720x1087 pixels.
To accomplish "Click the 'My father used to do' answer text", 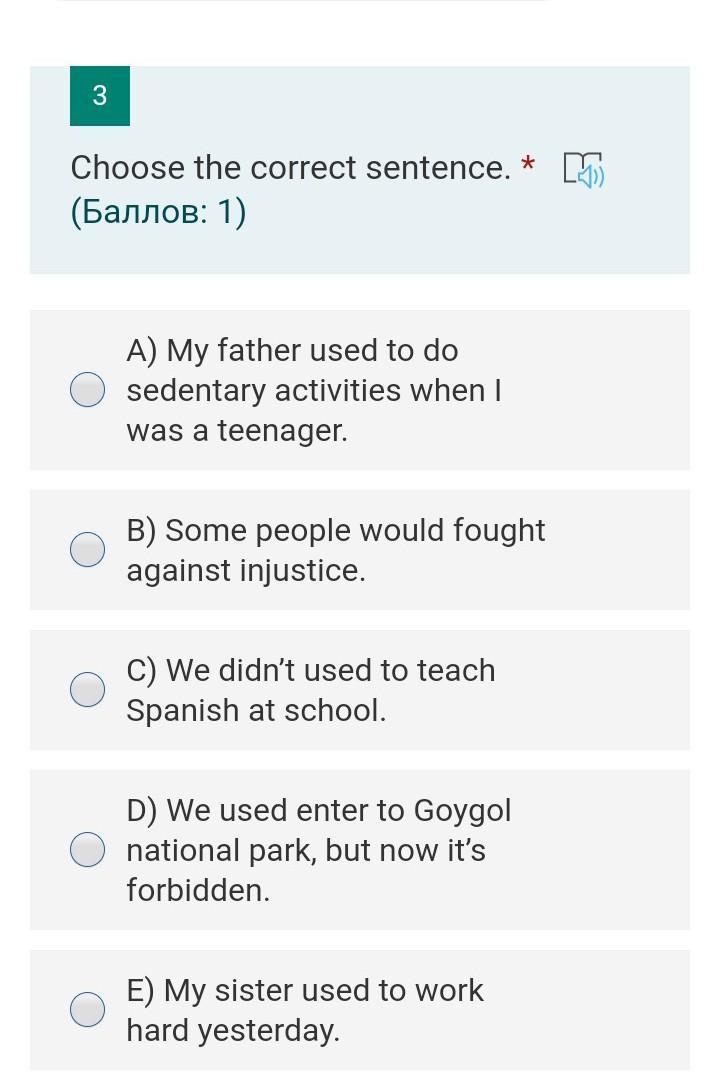I will [292, 351].
